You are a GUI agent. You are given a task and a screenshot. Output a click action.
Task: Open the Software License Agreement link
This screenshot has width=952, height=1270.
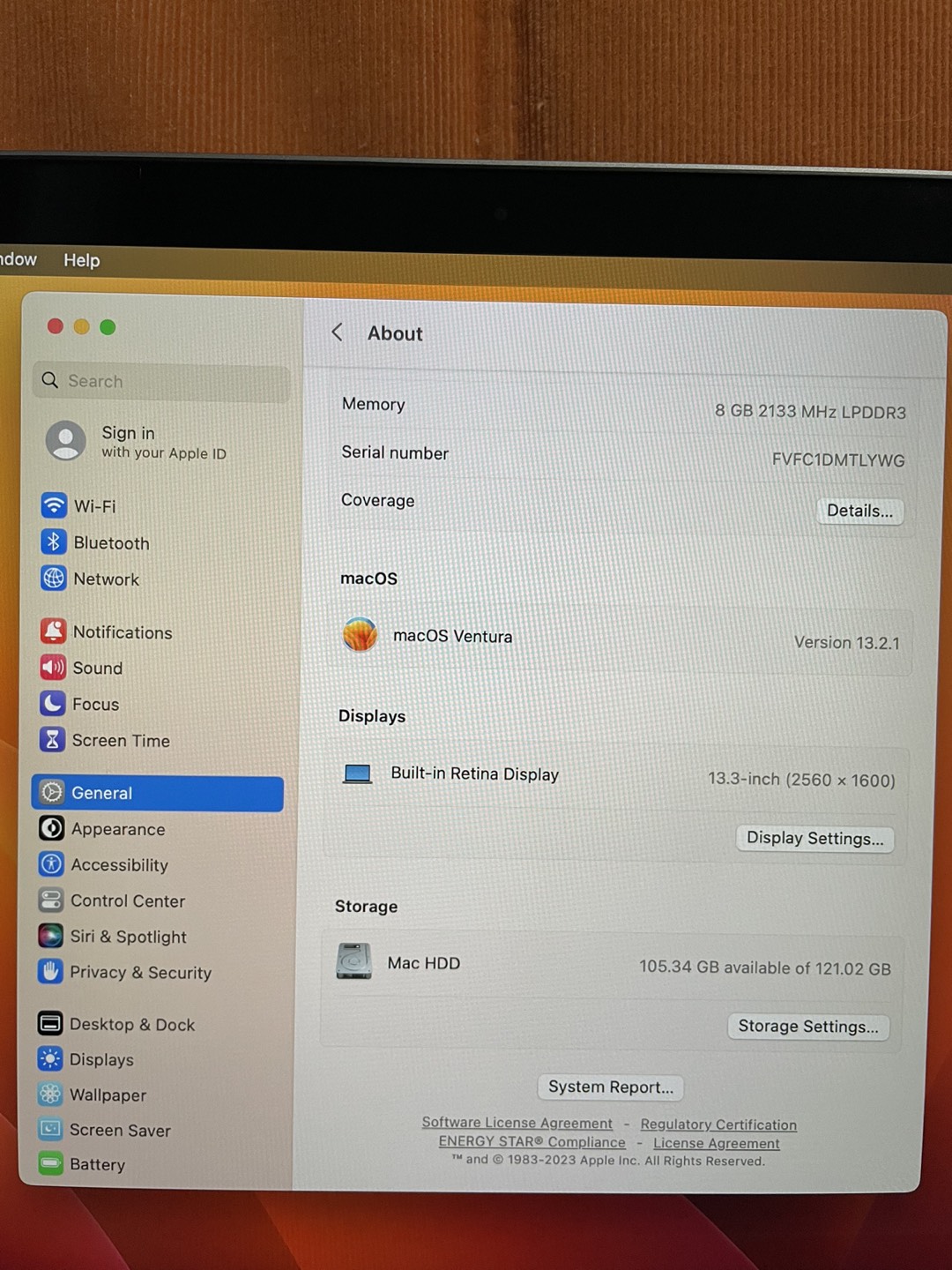(x=517, y=1123)
